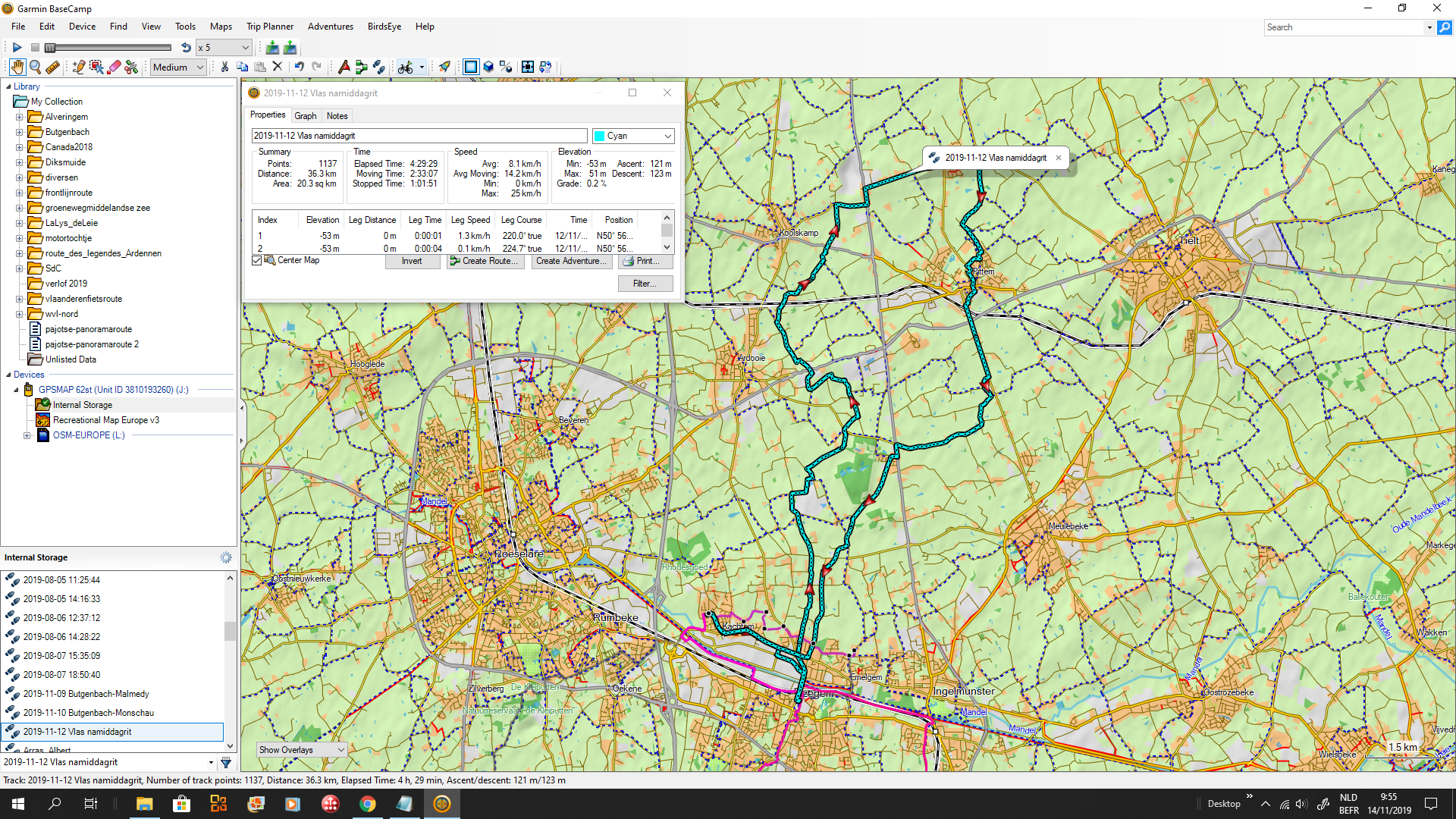Viewport: 1456px width, 819px height.
Task: Switch to the Notes tab
Action: pos(337,116)
